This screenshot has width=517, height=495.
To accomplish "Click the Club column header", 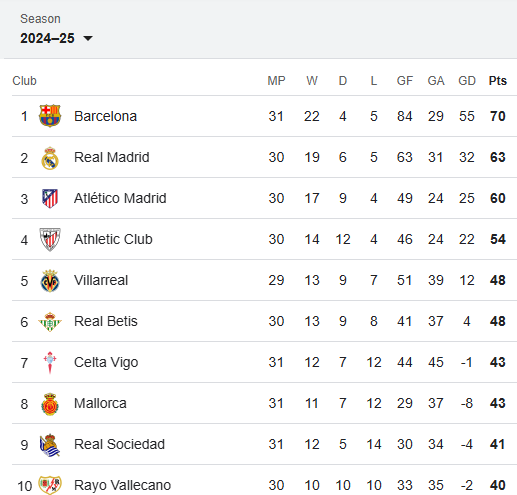I will coord(24,81).
